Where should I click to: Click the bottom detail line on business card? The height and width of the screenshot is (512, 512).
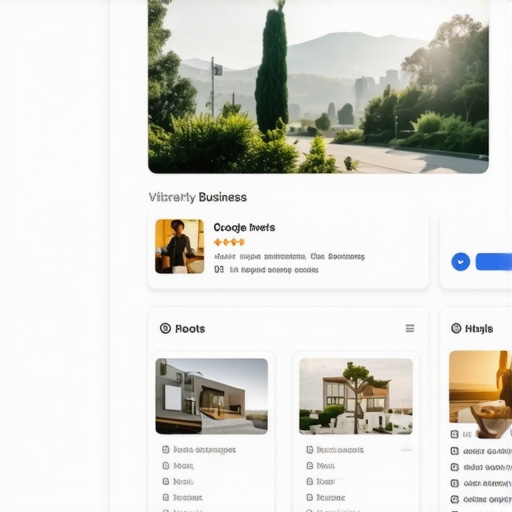click(266, 269)
